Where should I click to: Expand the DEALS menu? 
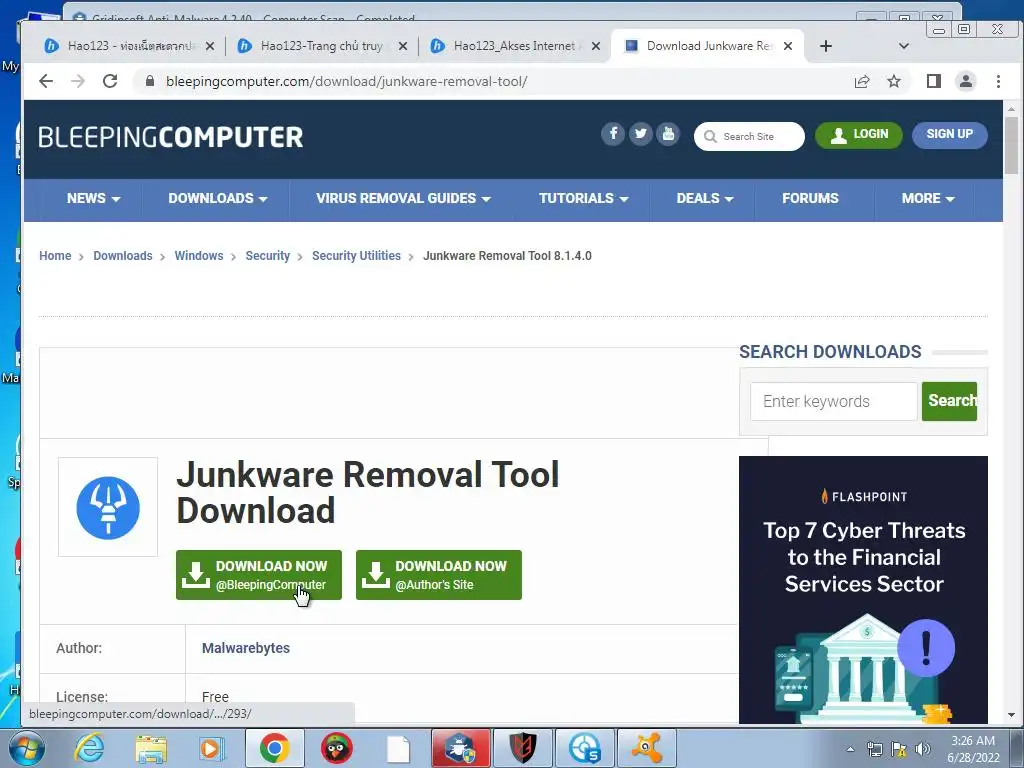click(x=705, y=199)
